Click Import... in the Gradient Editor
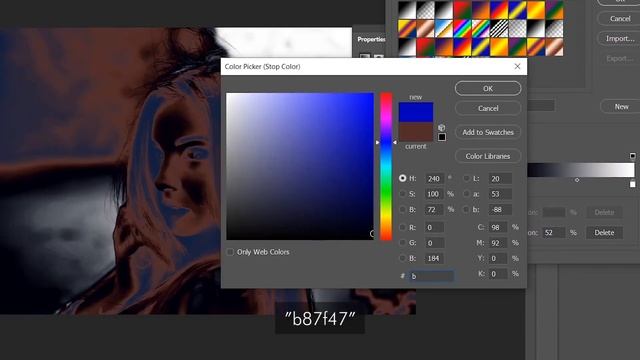640x360 pixels. click(620, 38)
